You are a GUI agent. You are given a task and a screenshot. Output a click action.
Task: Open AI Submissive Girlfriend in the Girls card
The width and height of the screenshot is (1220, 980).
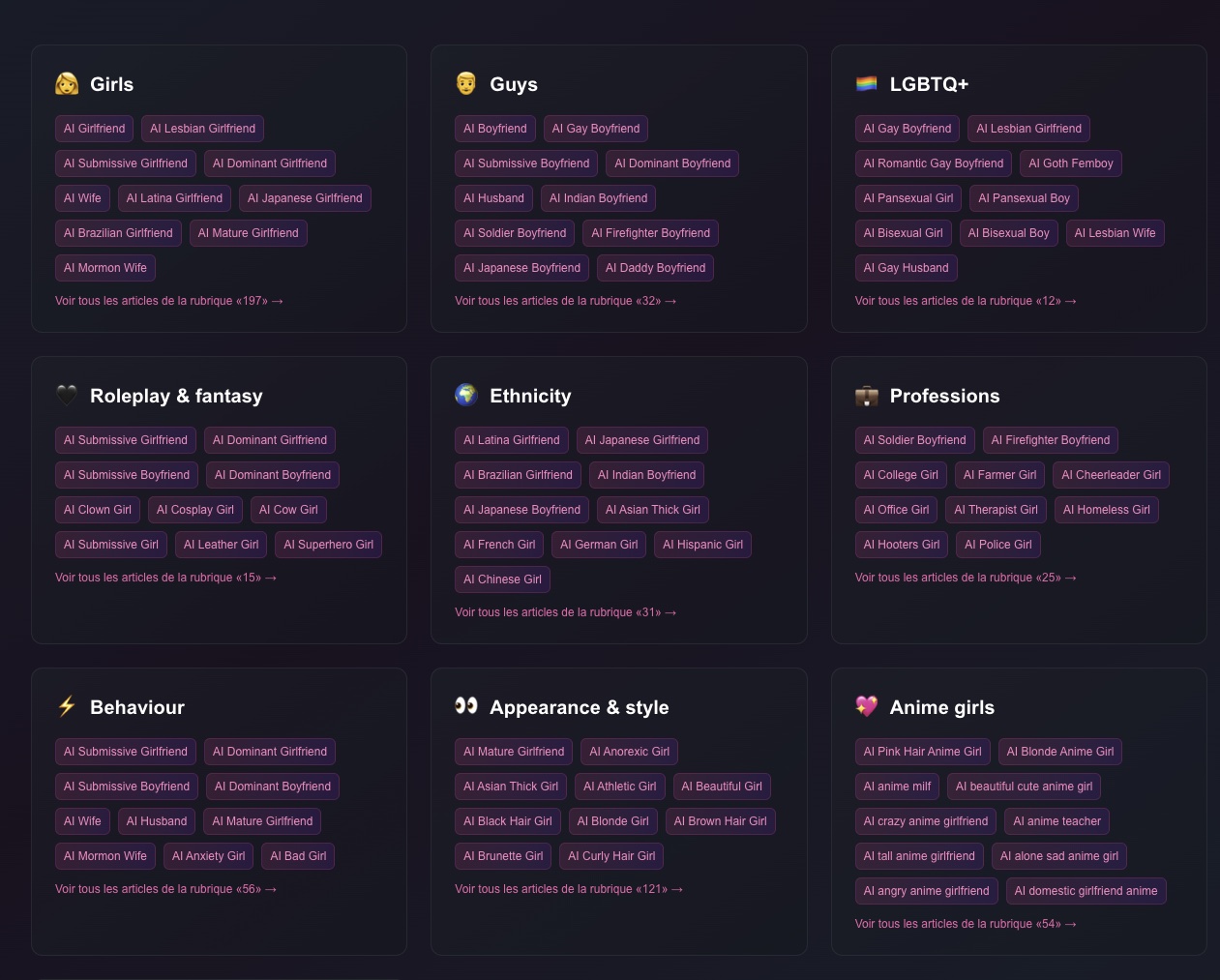[126, 163]
